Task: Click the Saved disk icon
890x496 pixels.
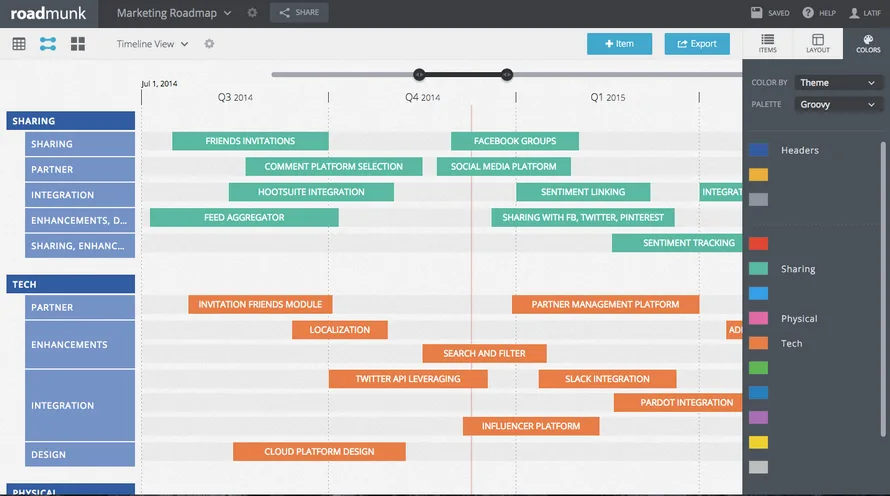Action: (x=757, y=12)
